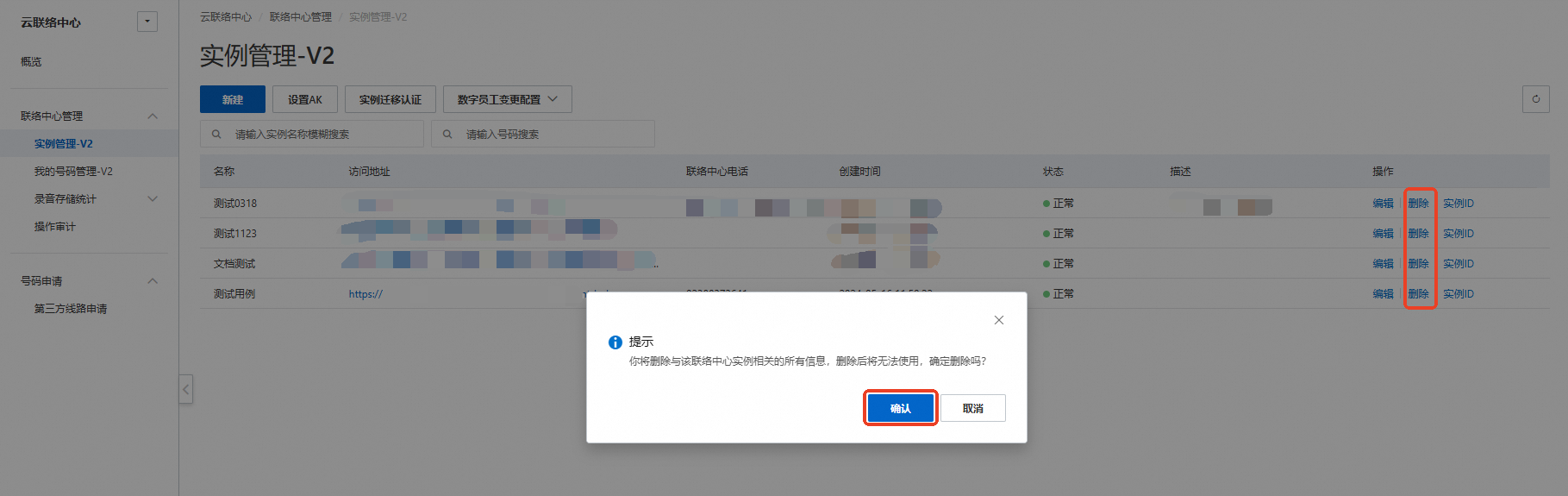Click 删除 for the 文档测试 row
The image size is (1568, 496).
point(1418,263)
